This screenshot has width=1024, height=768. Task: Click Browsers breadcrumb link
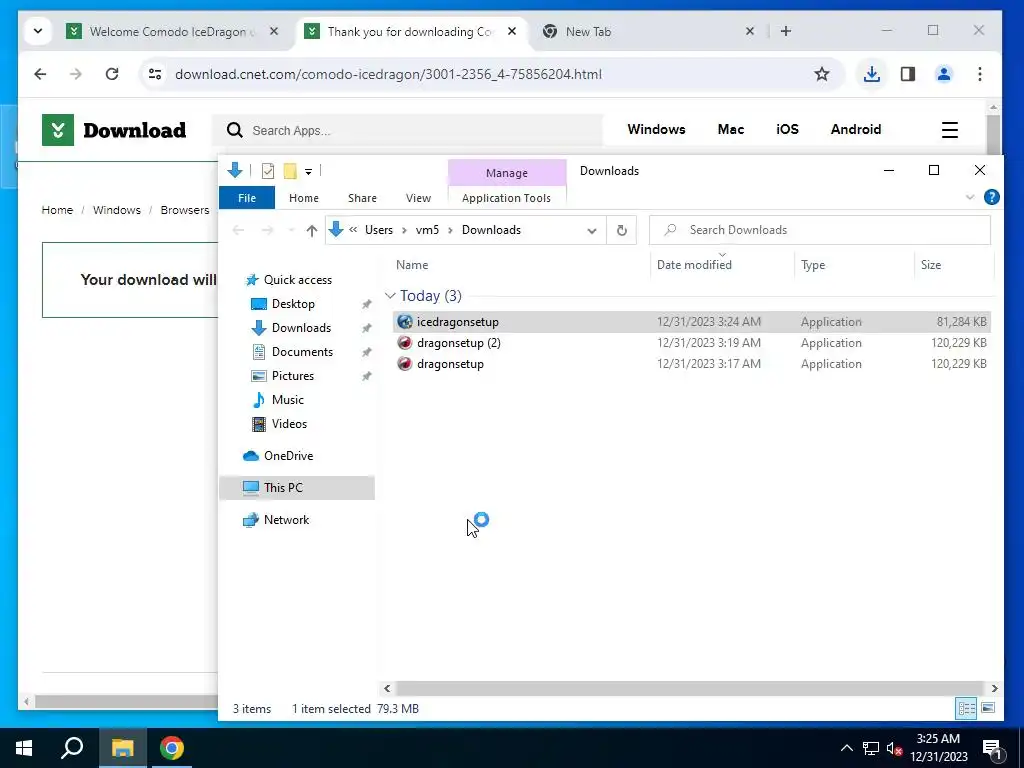185,210
